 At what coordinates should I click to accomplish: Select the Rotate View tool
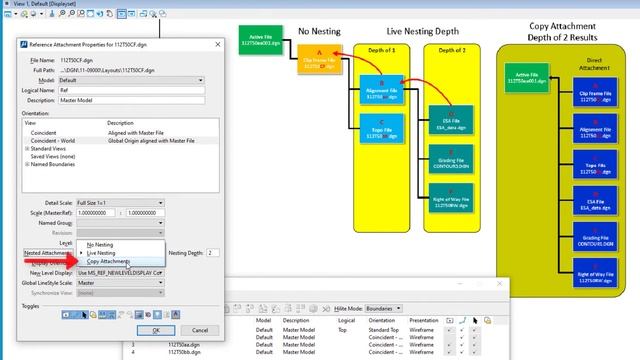click(100, 14)
